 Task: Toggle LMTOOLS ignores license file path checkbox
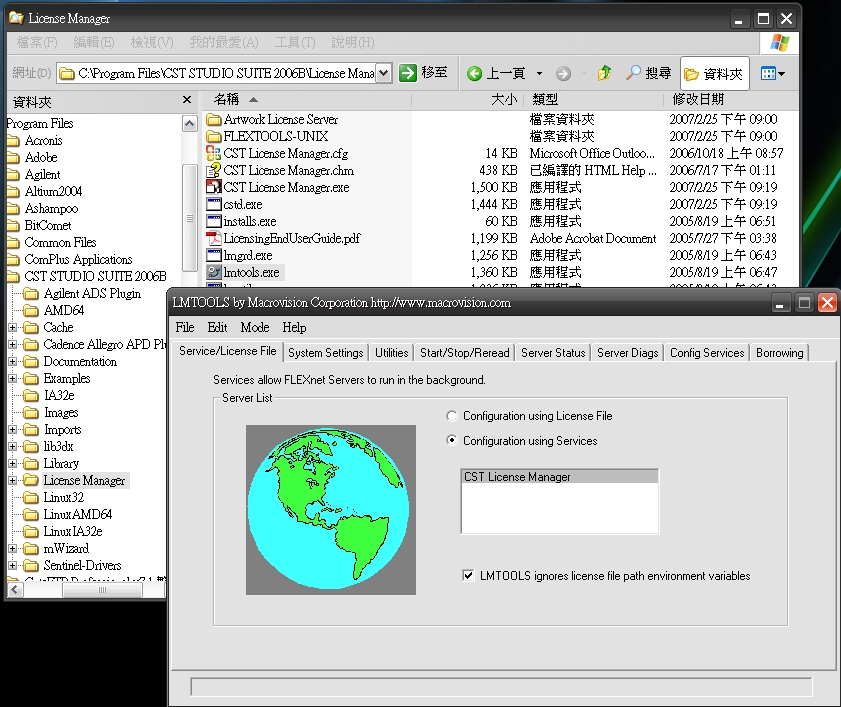(x=468, y=576)
